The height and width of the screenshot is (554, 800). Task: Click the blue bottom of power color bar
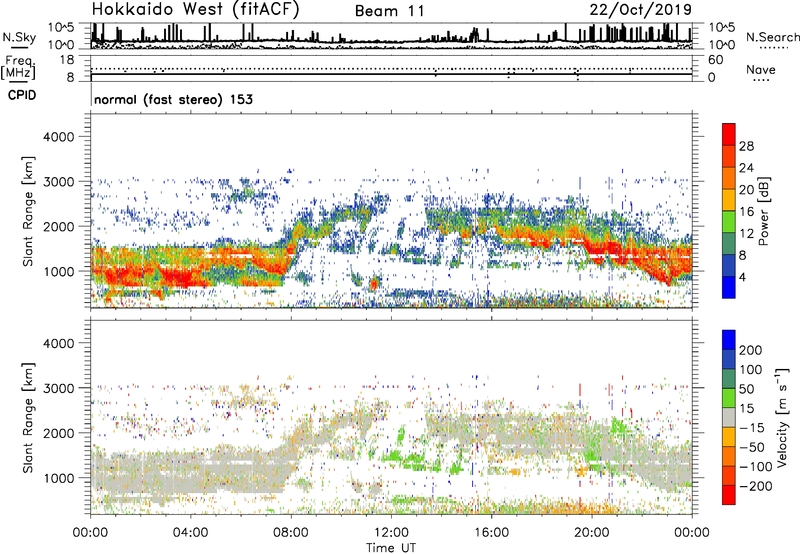[x=729, y=287]
